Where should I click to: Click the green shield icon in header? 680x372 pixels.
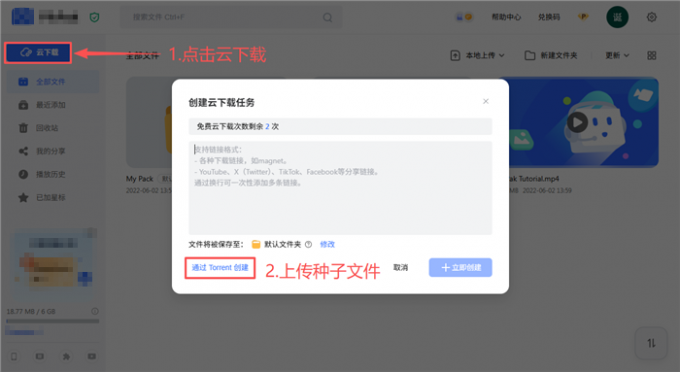pos(94,17)
